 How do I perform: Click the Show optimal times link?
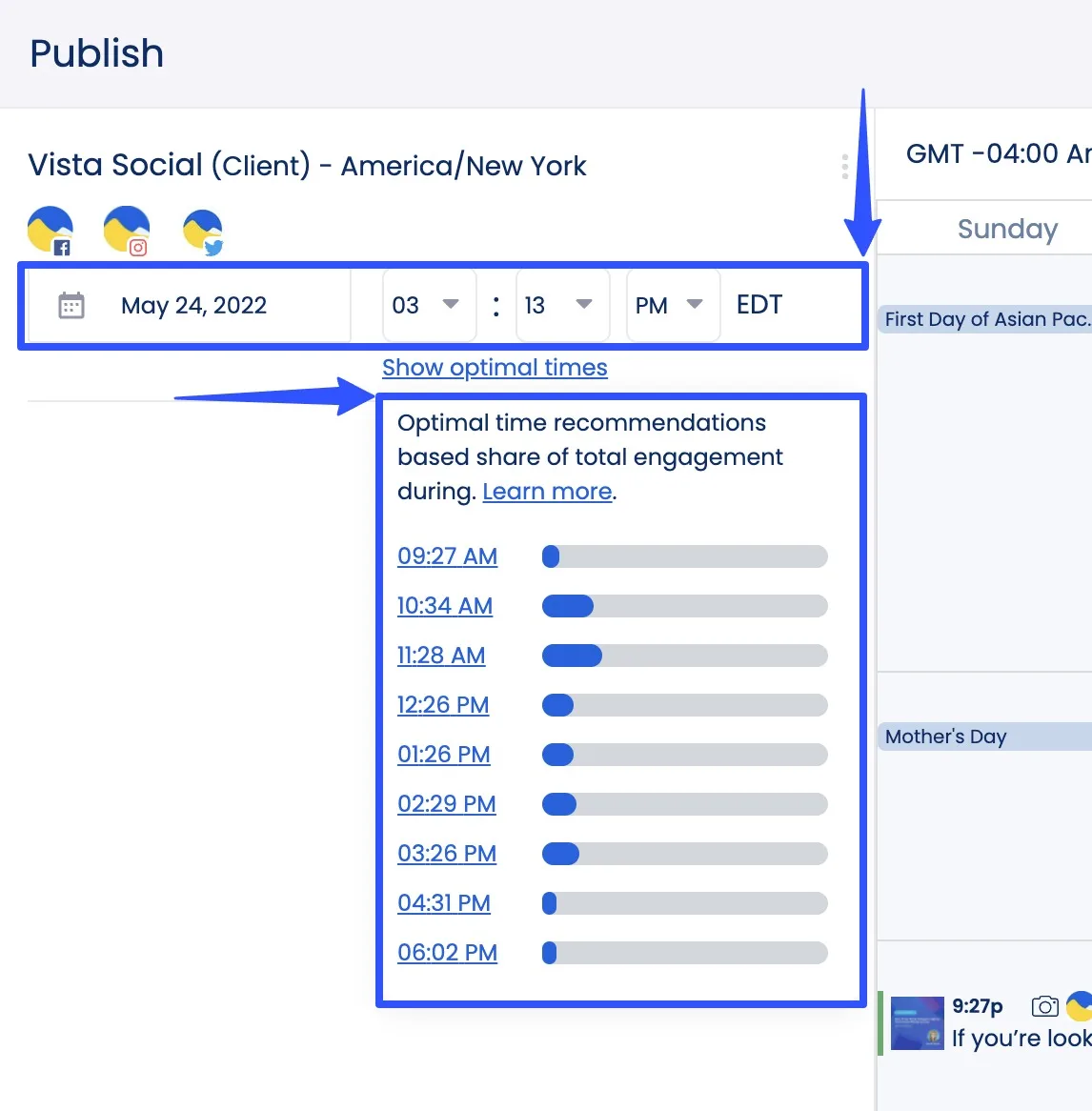point(495,368)
